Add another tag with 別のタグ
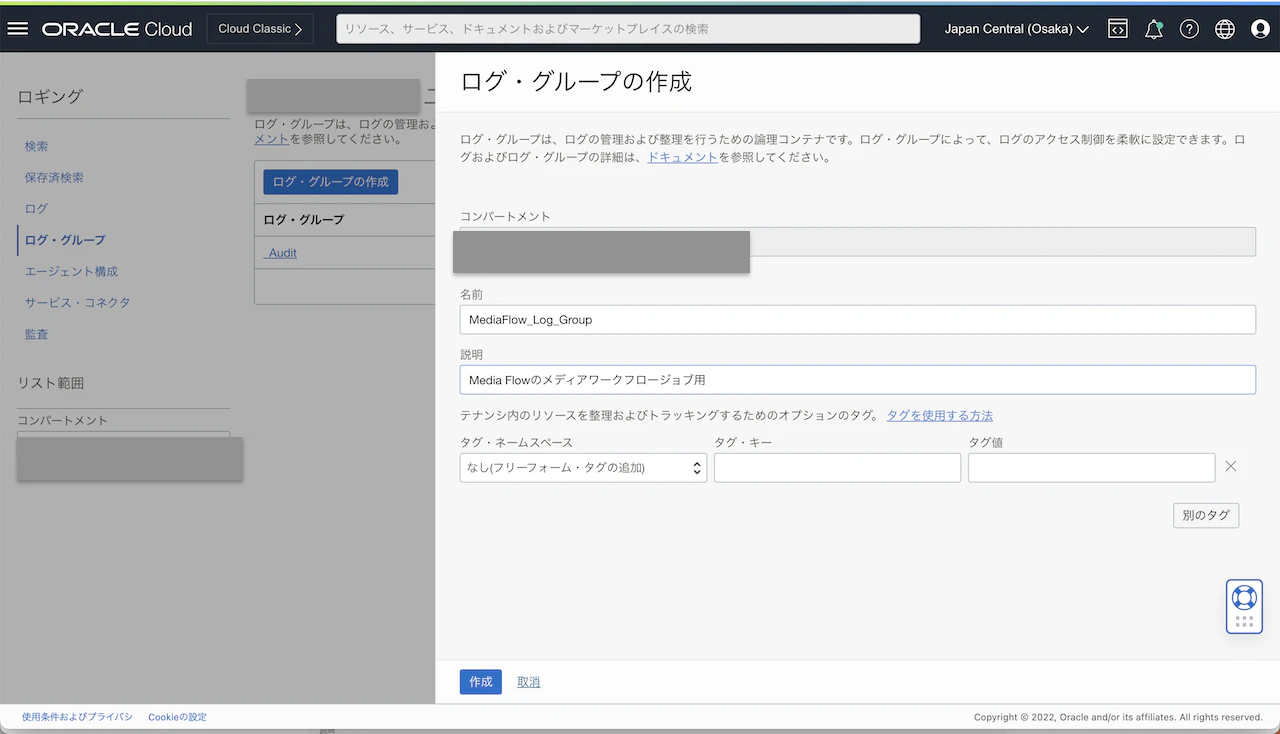The image size is (1280, 734). pyautogui.click(x=1206, y=515)
